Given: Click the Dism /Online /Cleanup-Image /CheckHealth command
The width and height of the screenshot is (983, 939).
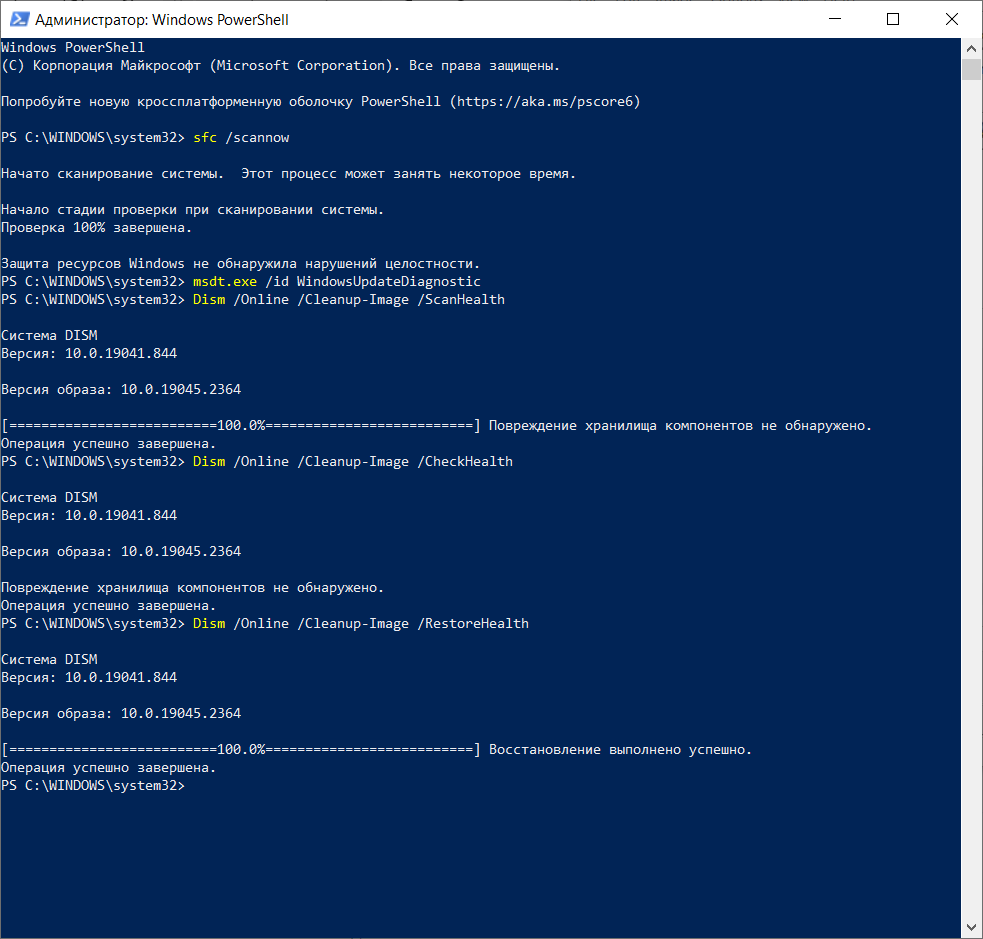Looking at the screenshot, I should (350, 461).
